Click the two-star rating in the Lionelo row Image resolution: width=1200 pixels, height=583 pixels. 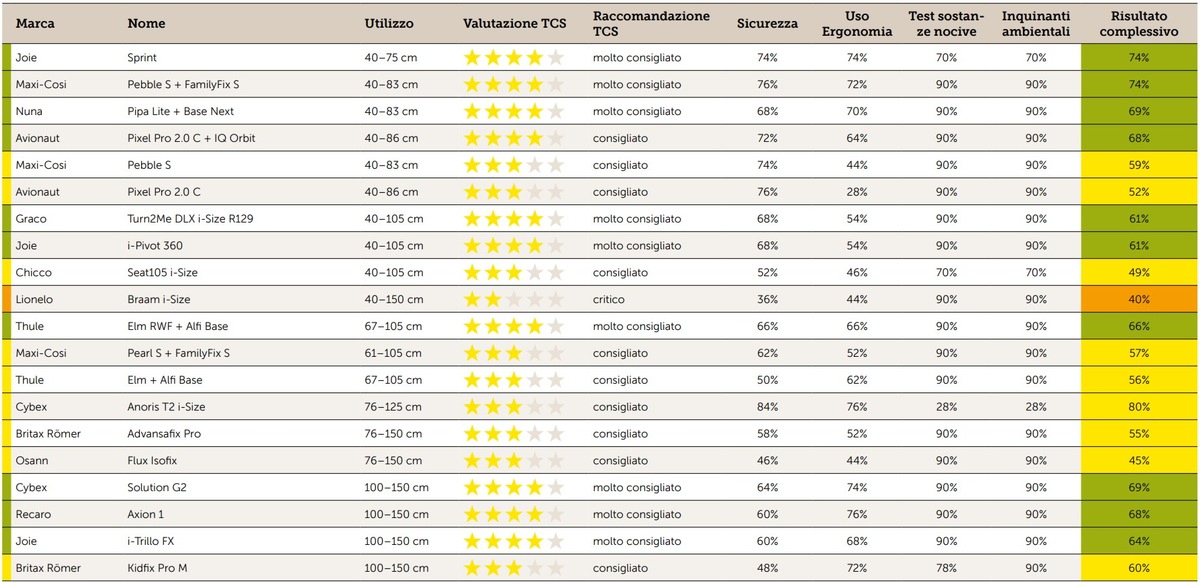pos(513,299)
